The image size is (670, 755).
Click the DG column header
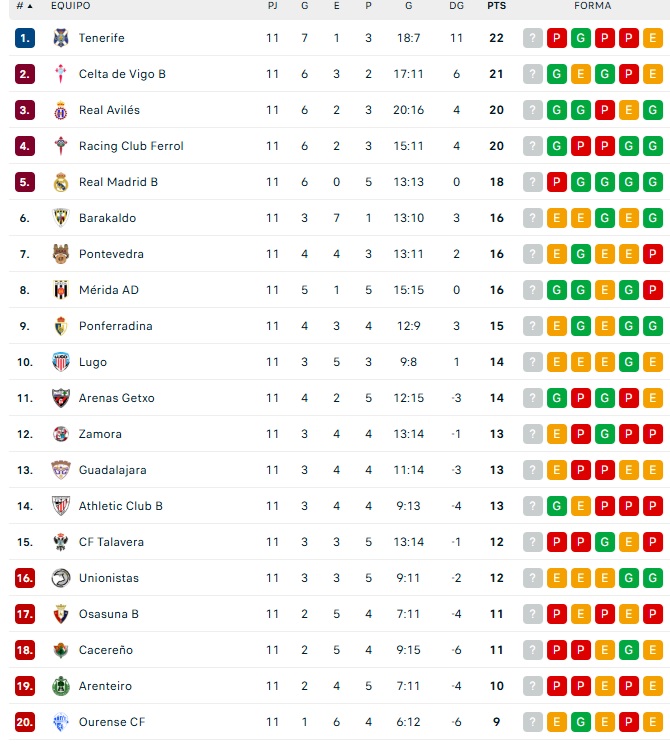click(457, 6)
